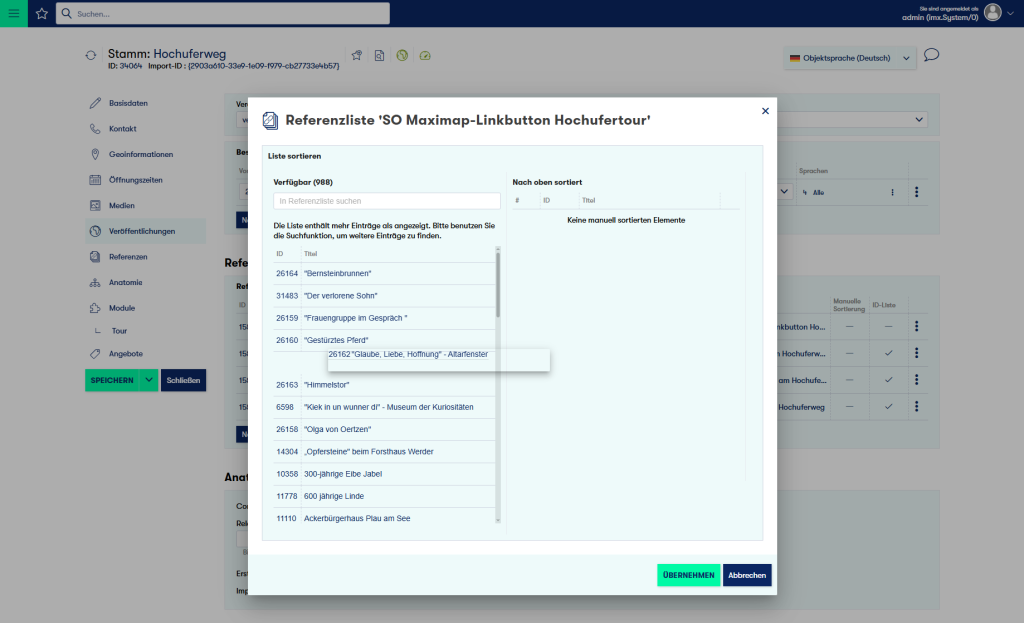Click the map pin icon beside Geoinformationen
Screen dimensions: 1024x623
95,154
